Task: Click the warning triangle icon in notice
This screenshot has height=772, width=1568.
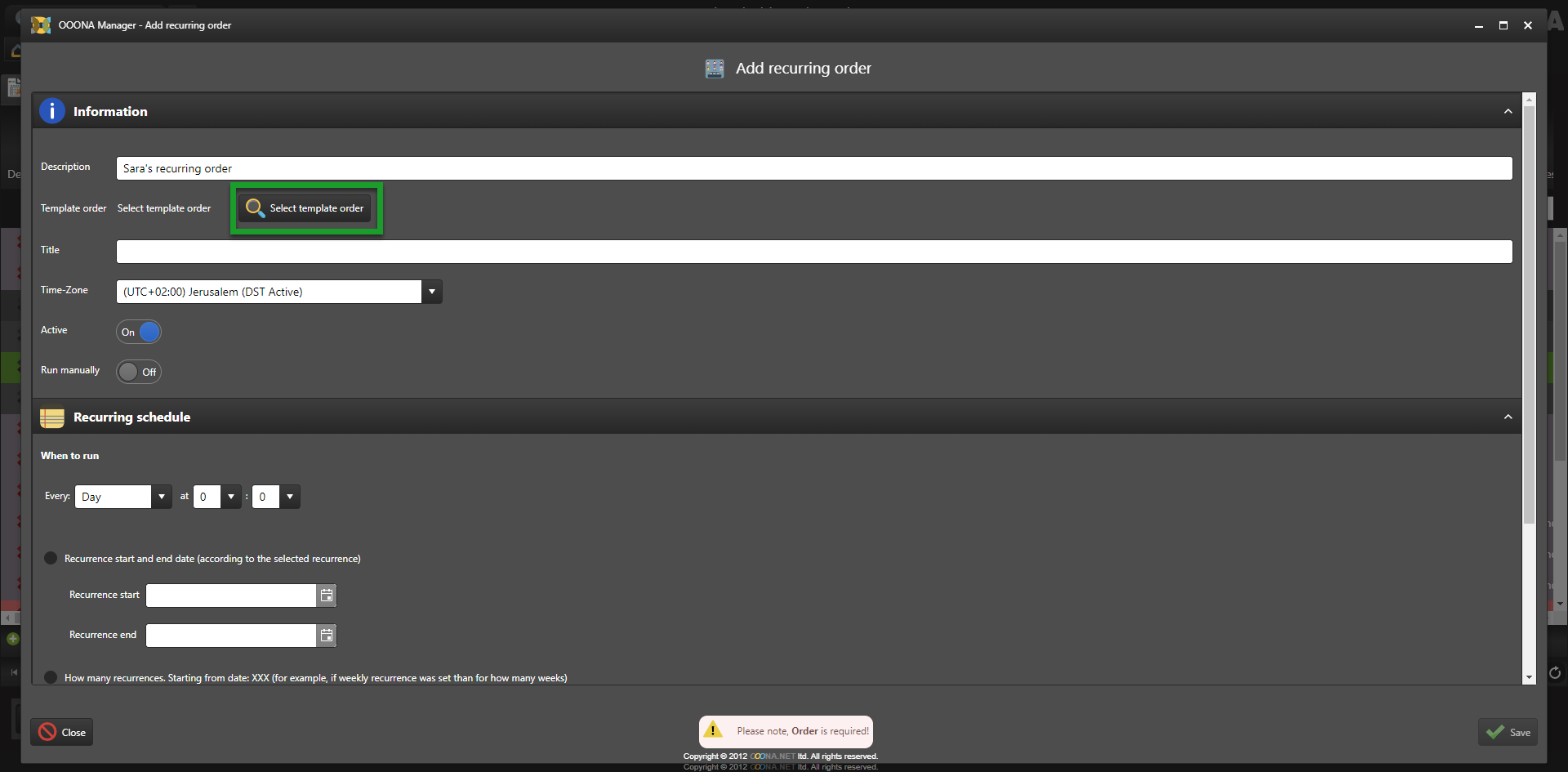Action: tap(713, 730)
